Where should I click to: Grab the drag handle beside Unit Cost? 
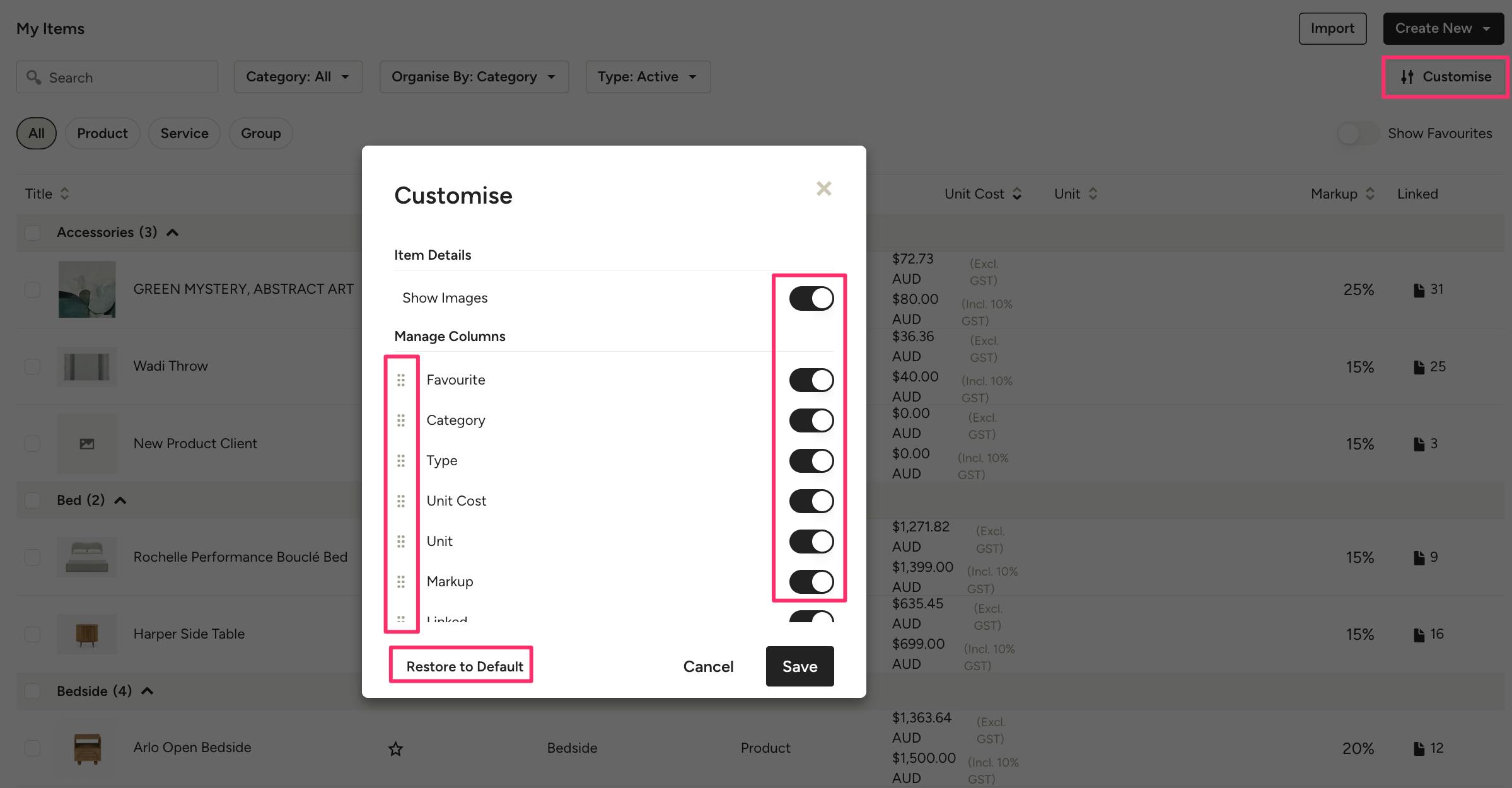tap(401, 501)
